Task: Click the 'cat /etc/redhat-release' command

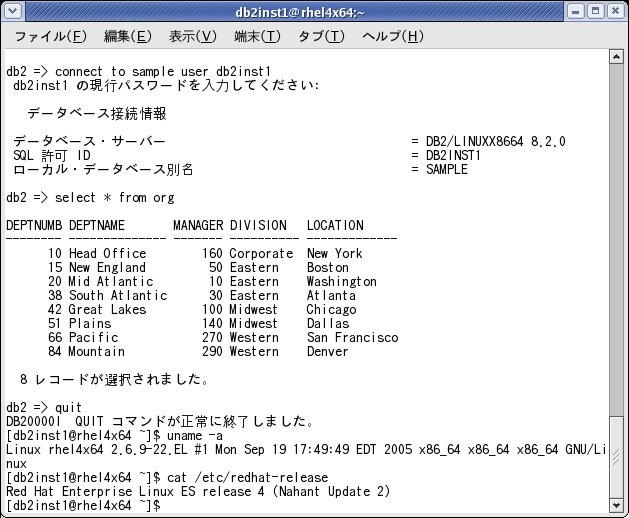Action: (248, 477)
